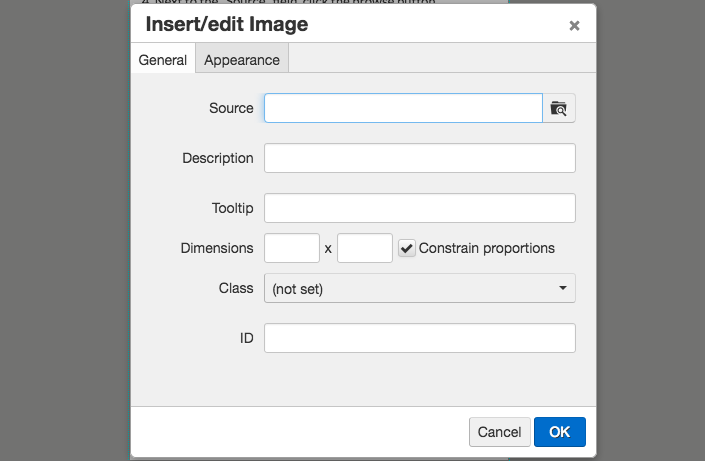The width and height of the screenshot is (705, 461).
Task: Focus the Source input field
Action: tap(403, 108)
